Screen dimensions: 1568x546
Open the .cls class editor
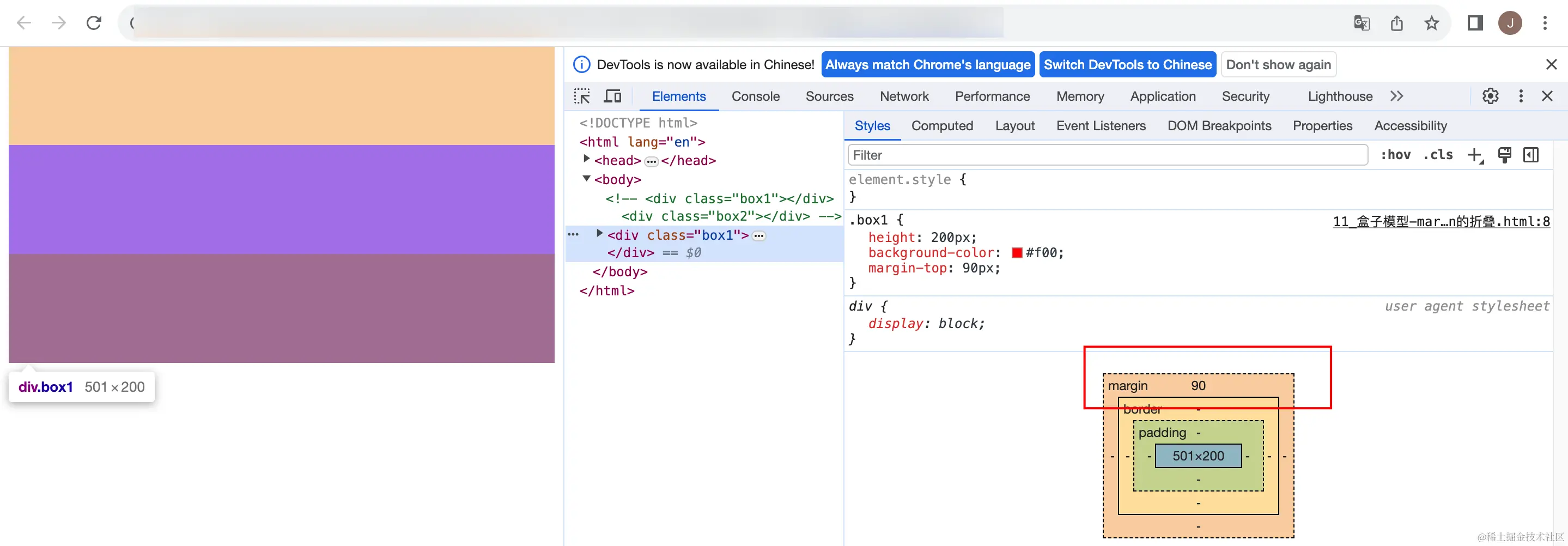click(1438, 155)
